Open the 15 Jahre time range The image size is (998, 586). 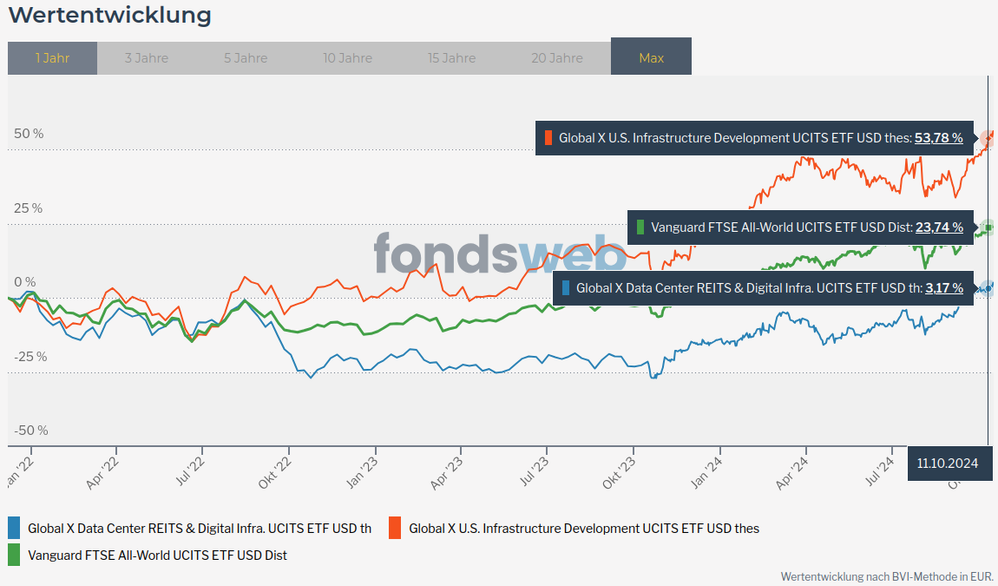(x=451, y=58)
